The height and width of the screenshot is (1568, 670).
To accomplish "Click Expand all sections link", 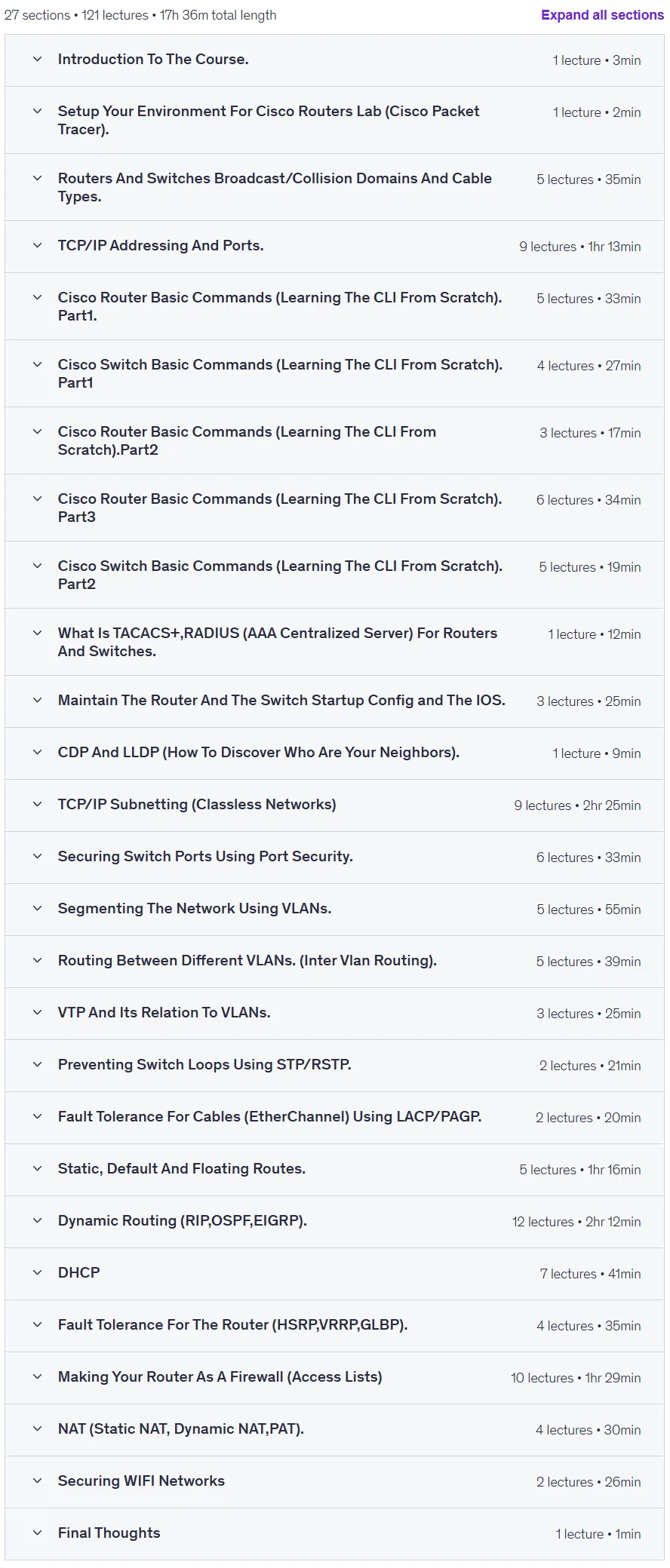I will coord(602,15).
